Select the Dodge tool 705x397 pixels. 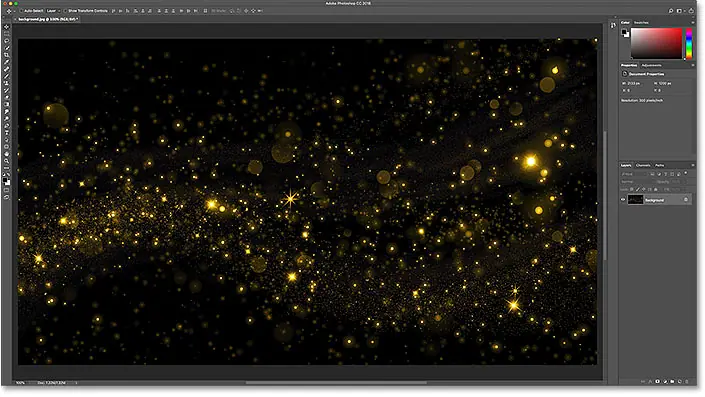6,118
